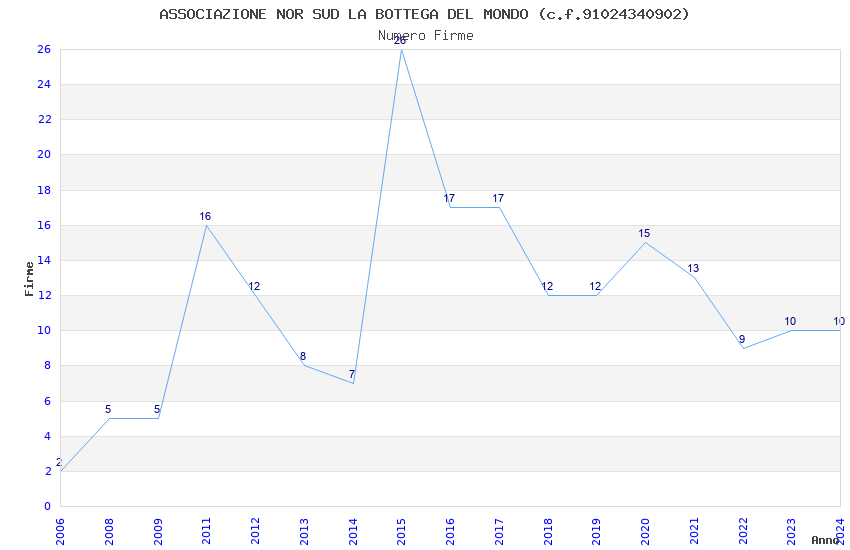Click the y-axis tick value 24

click(x=44, y=84)
